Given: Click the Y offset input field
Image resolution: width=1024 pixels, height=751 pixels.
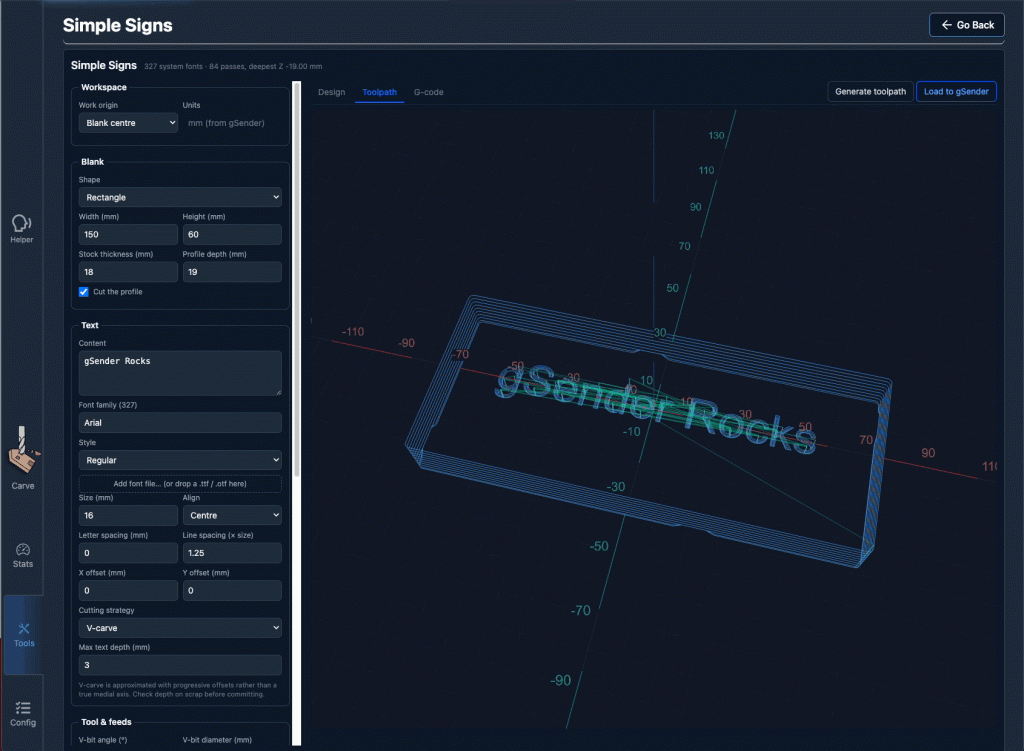Looking at the screenshot, I should [x=232, y=590].
